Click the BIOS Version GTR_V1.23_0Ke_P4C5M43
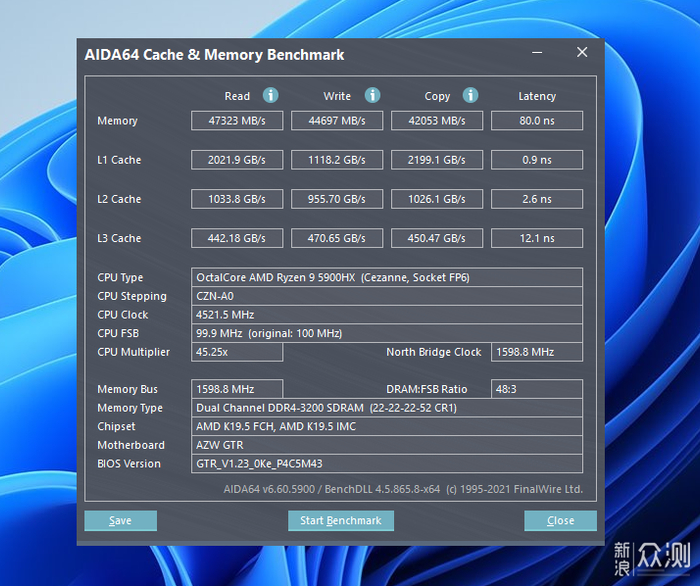 tap(387, 464)
